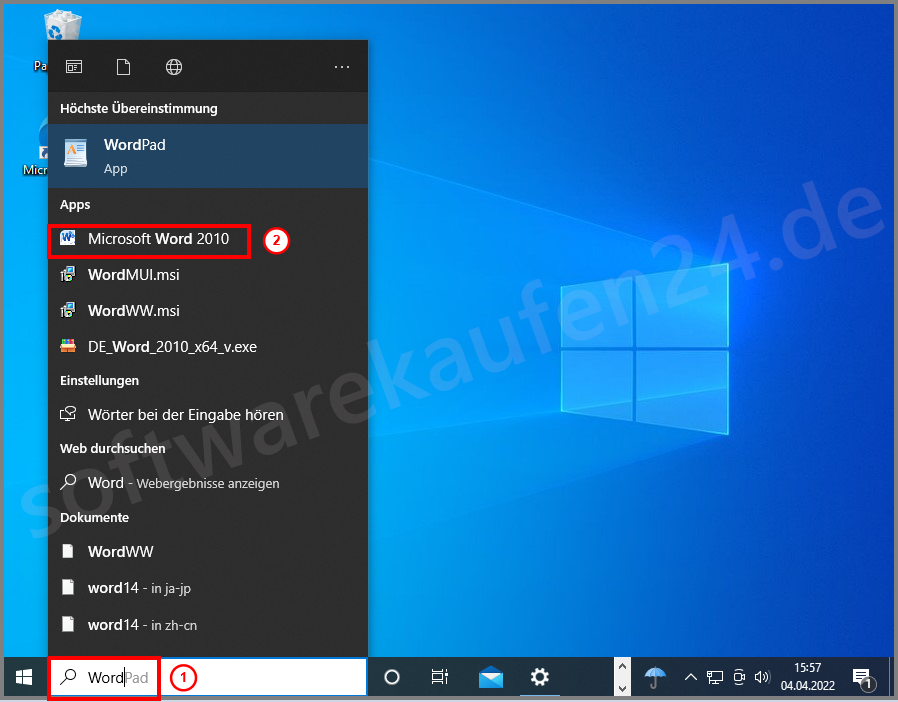898x702 pixels.
Task: Open the volume speaker icon
Action: 762,677
